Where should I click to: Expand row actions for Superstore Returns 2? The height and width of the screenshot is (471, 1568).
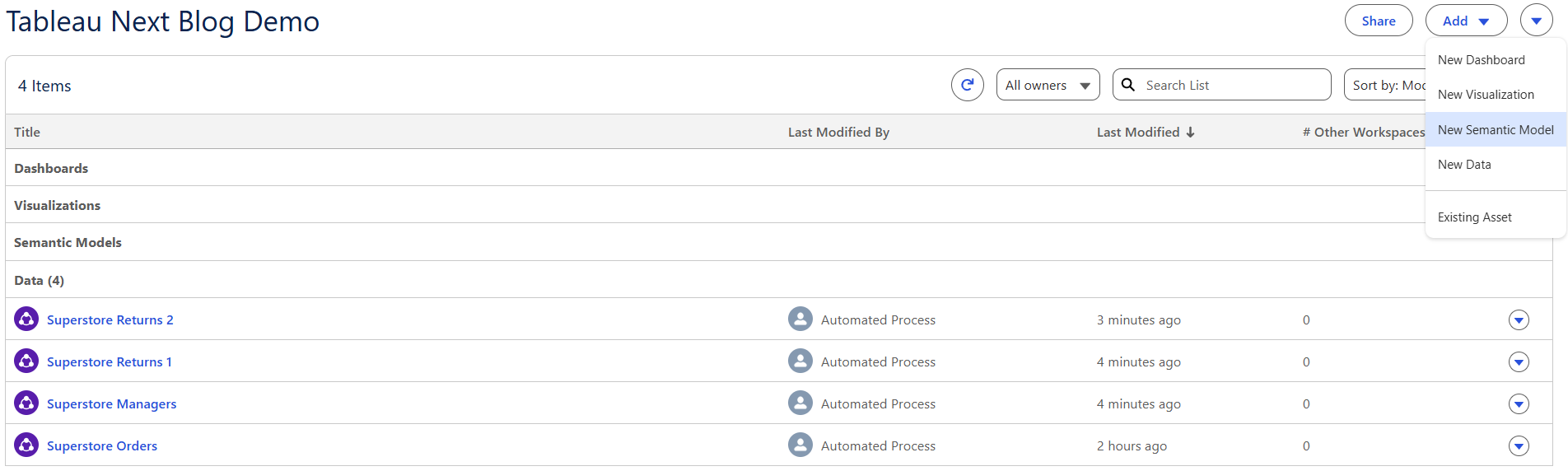click(x=1519, y=320)
